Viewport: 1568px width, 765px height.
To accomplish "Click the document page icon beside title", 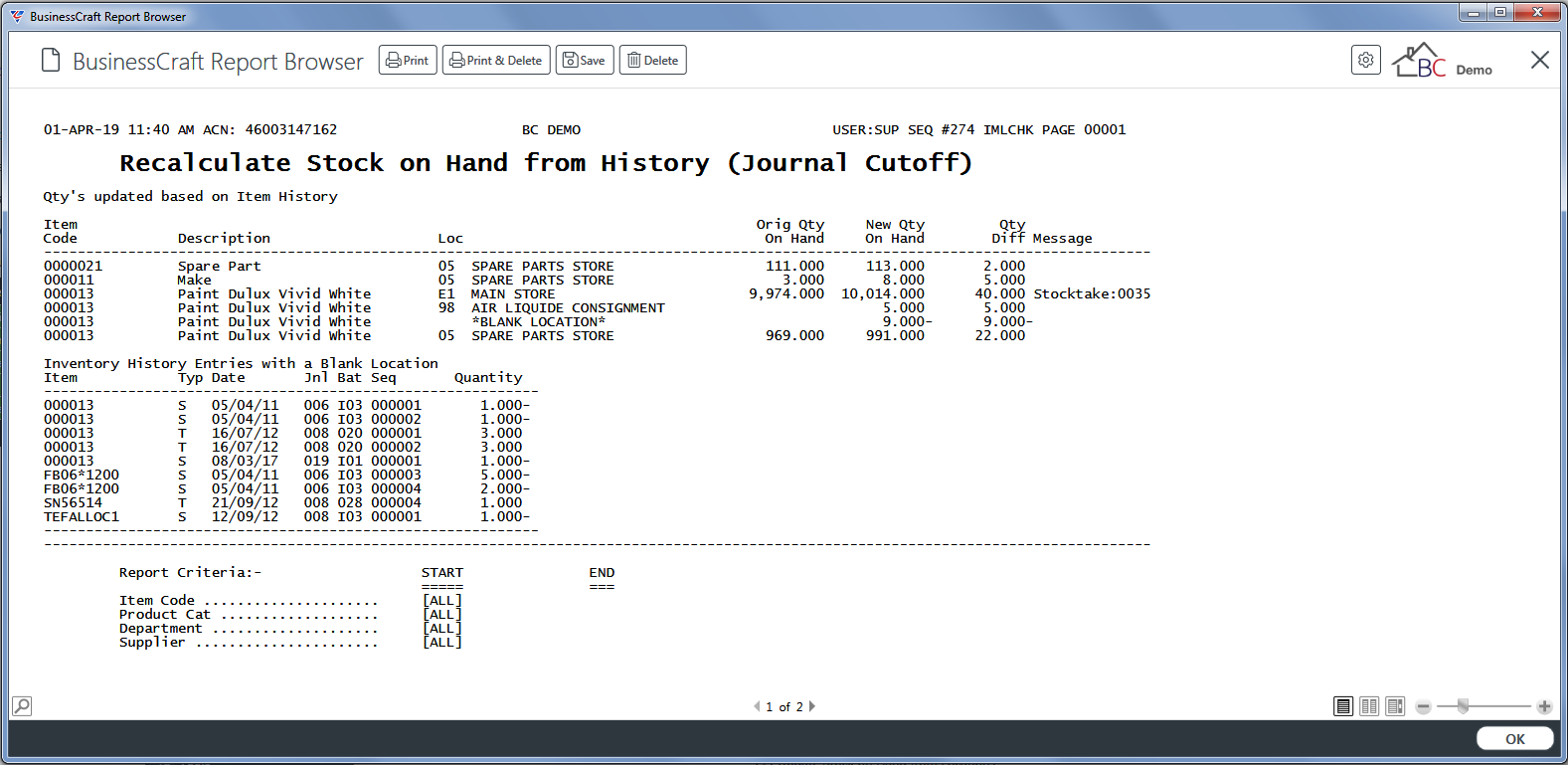I will pyautogui.click(x=51, y=61).
